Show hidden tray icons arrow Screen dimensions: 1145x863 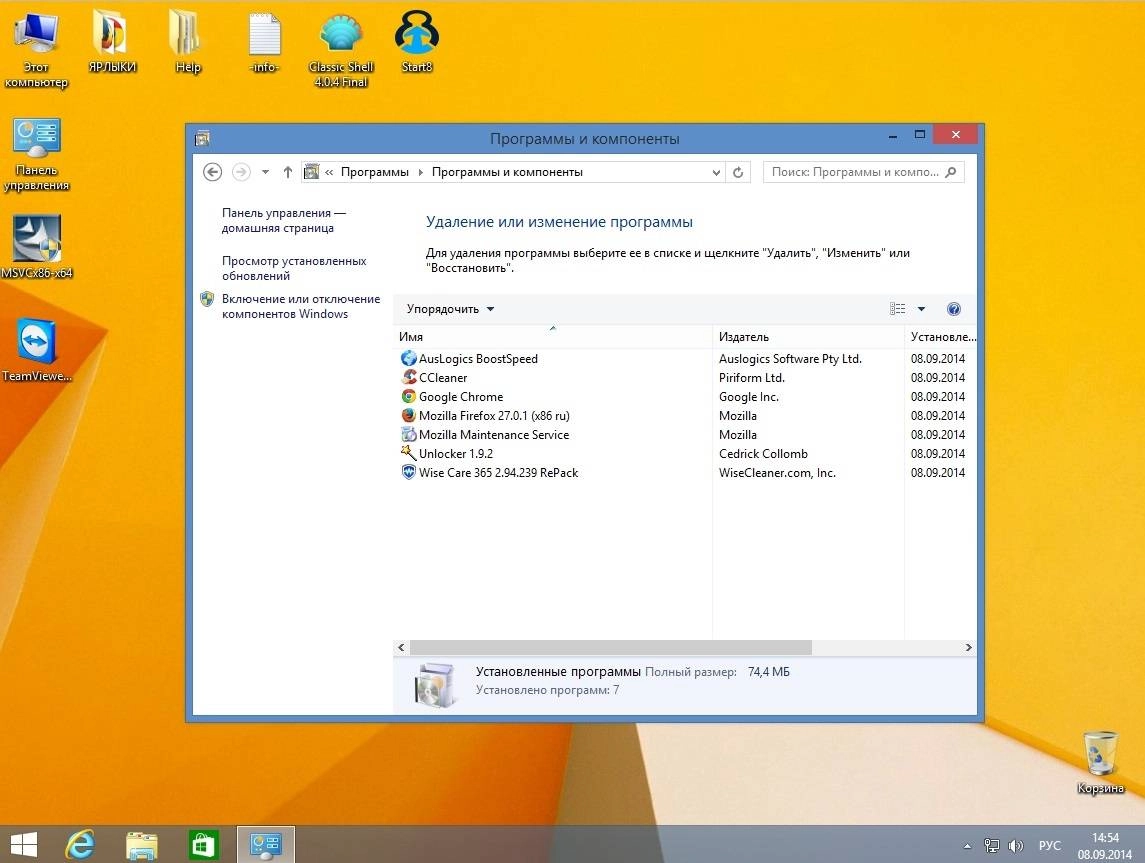click(968, 846)
